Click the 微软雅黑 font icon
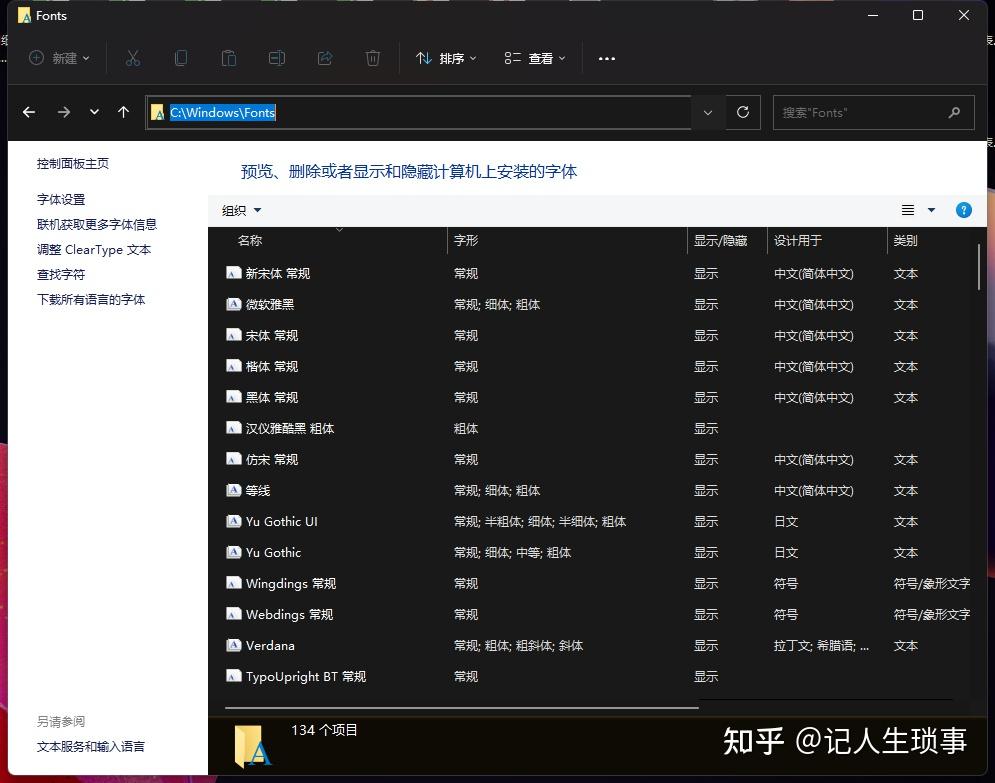Screen dimensions: 995x783 coord(234,304)
